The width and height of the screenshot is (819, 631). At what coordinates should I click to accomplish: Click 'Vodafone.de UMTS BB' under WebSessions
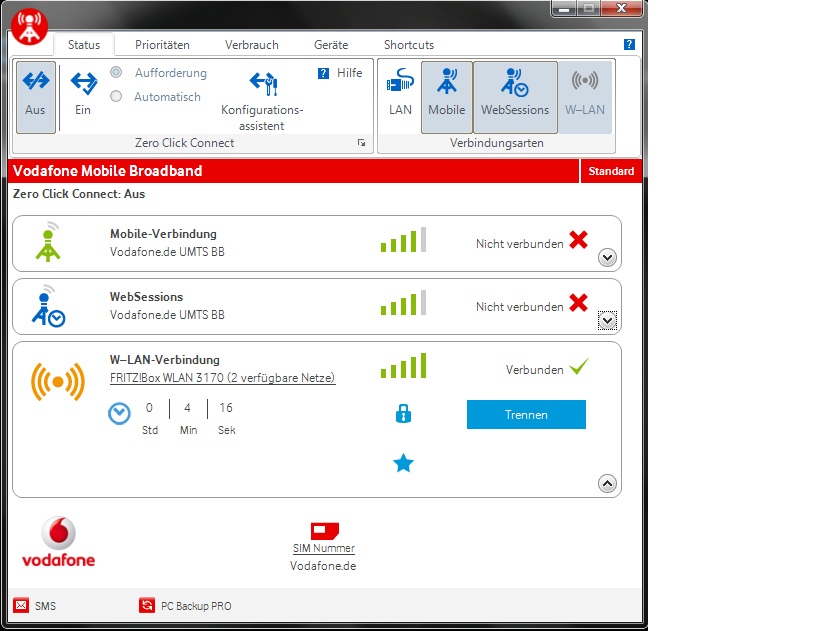(167, 315)
